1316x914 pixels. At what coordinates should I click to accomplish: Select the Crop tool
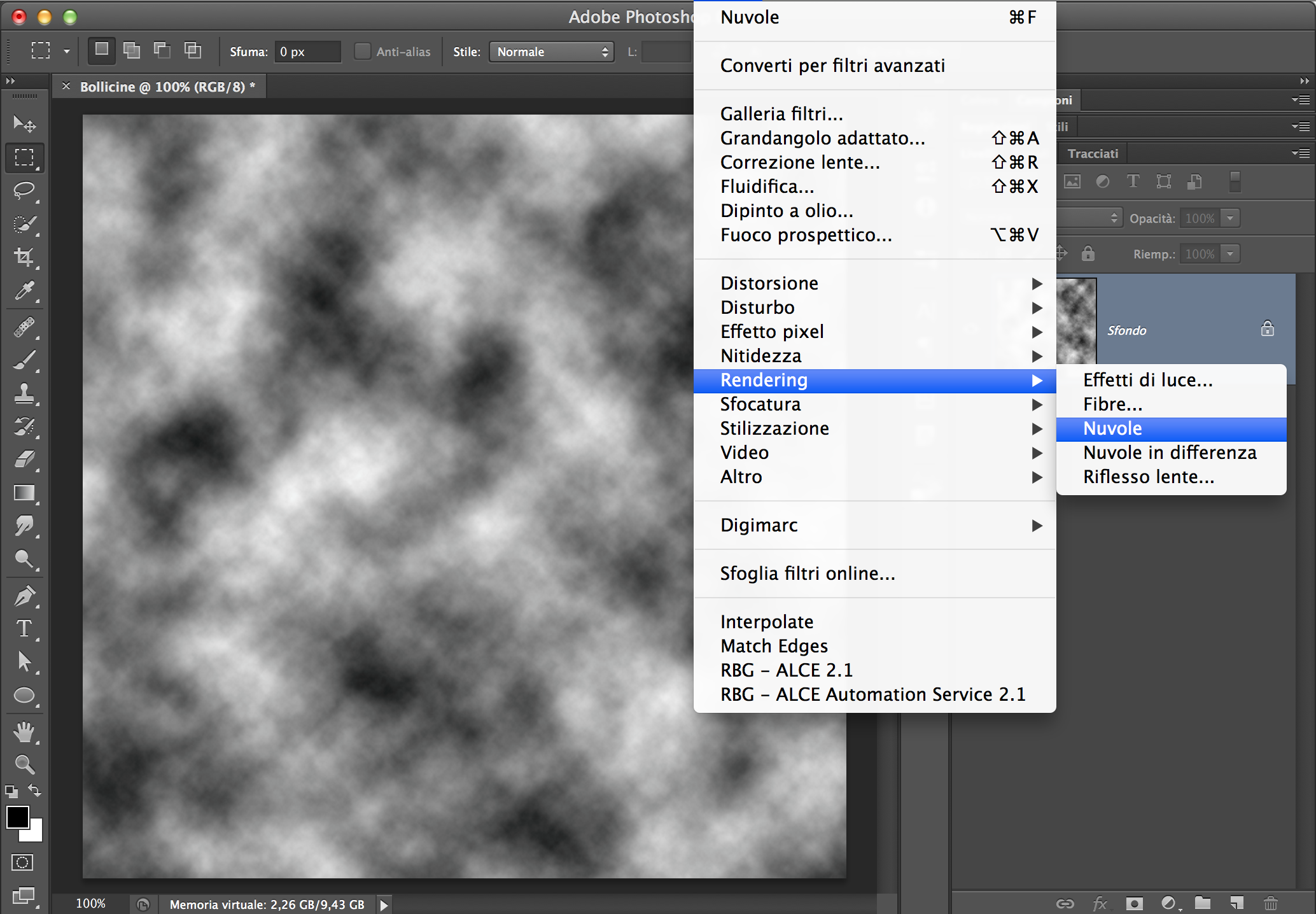[24, 257]
